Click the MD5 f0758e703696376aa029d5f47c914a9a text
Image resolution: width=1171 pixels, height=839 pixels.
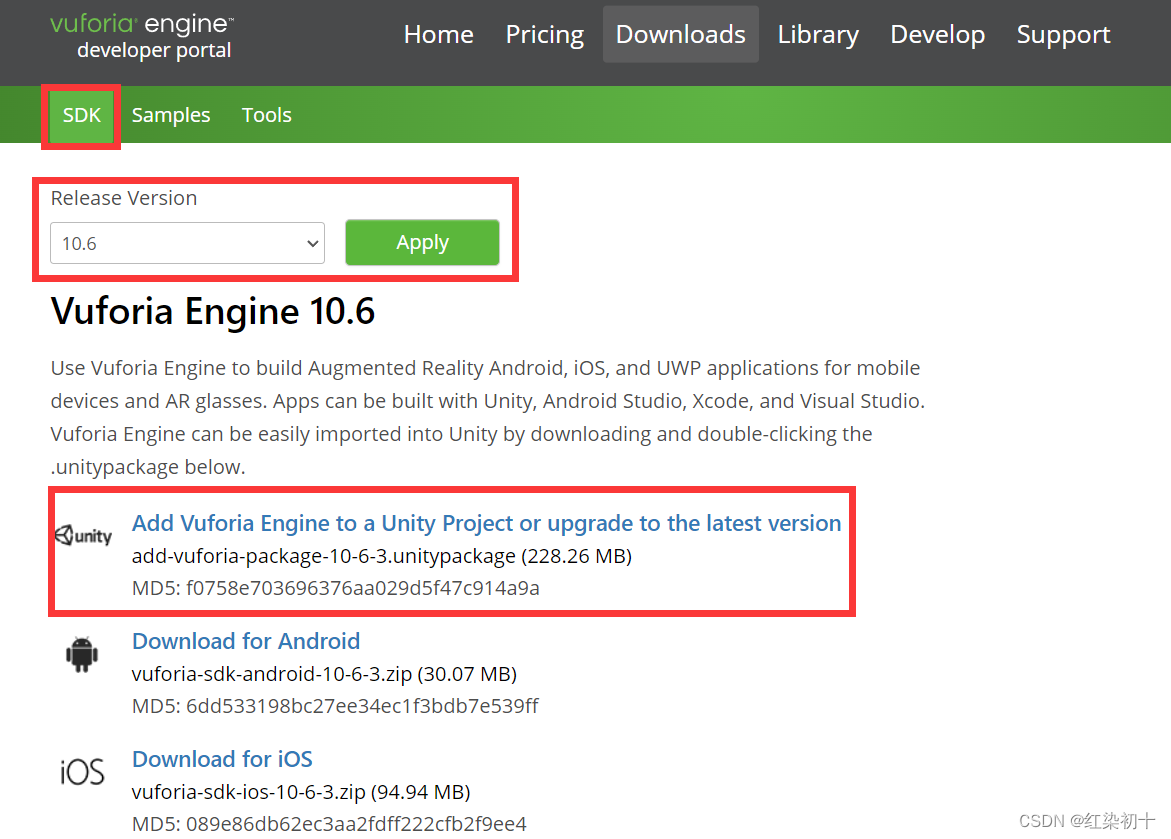coord(335,588)
